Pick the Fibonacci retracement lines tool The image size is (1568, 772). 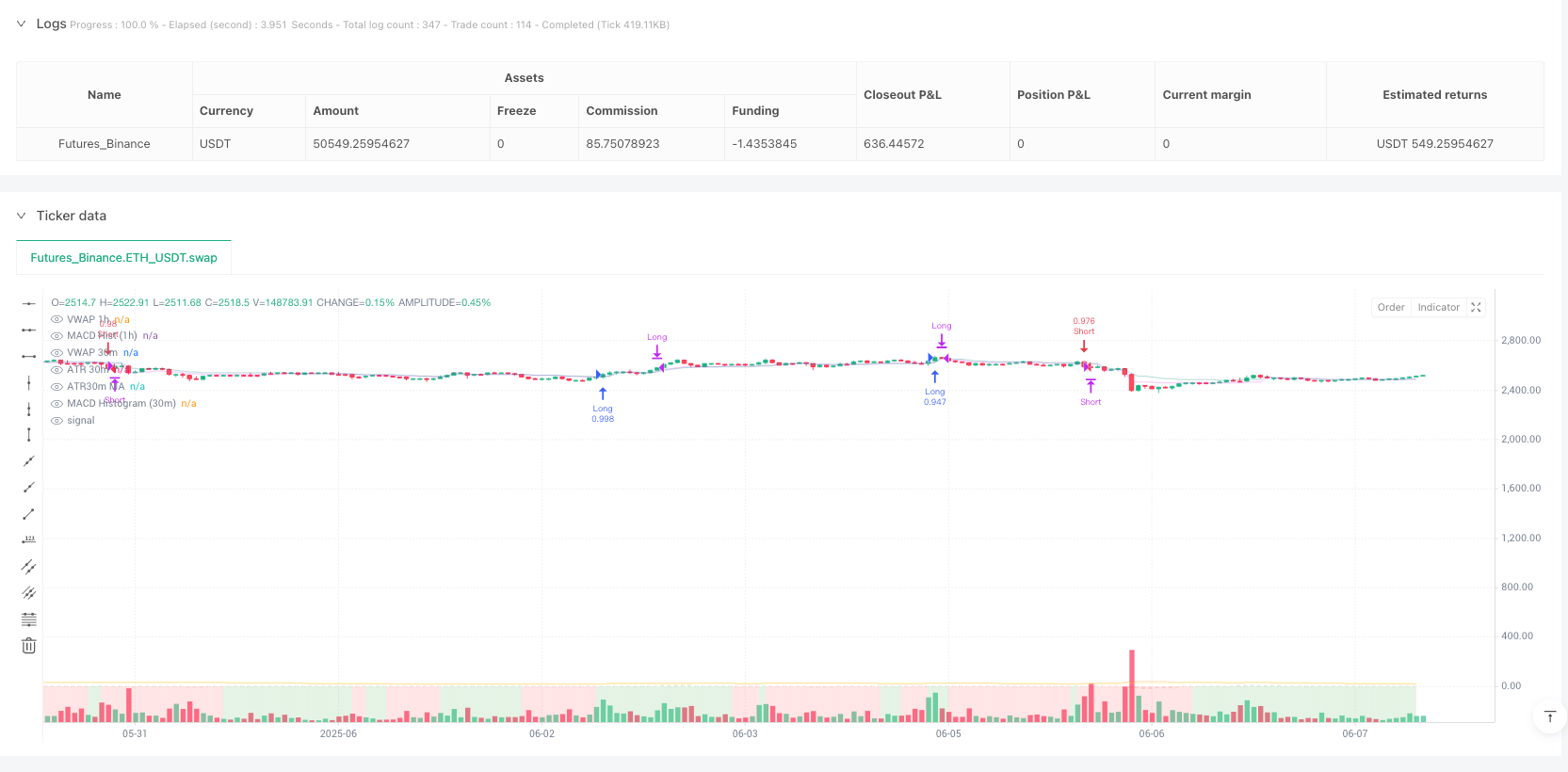click(x=29, y=619)
